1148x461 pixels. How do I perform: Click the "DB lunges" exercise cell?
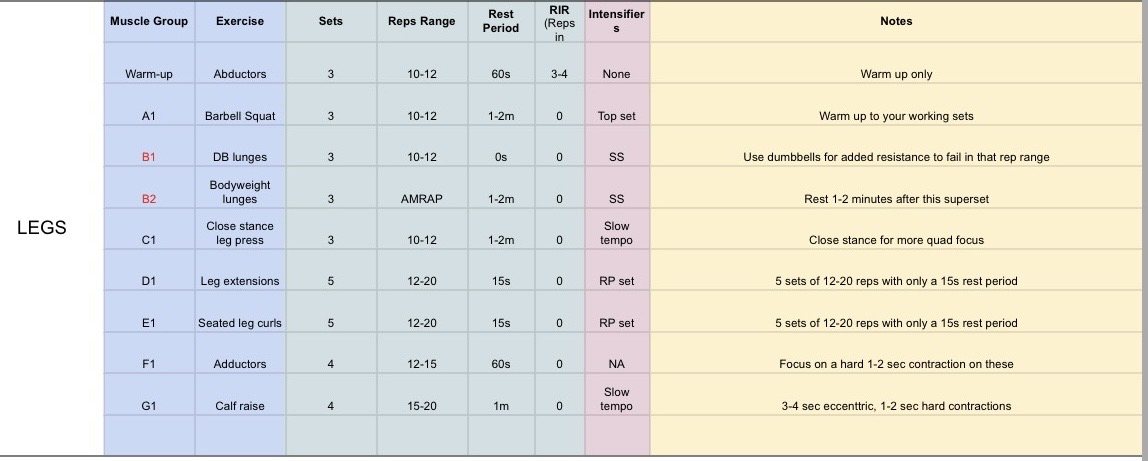tap(240, 157)
